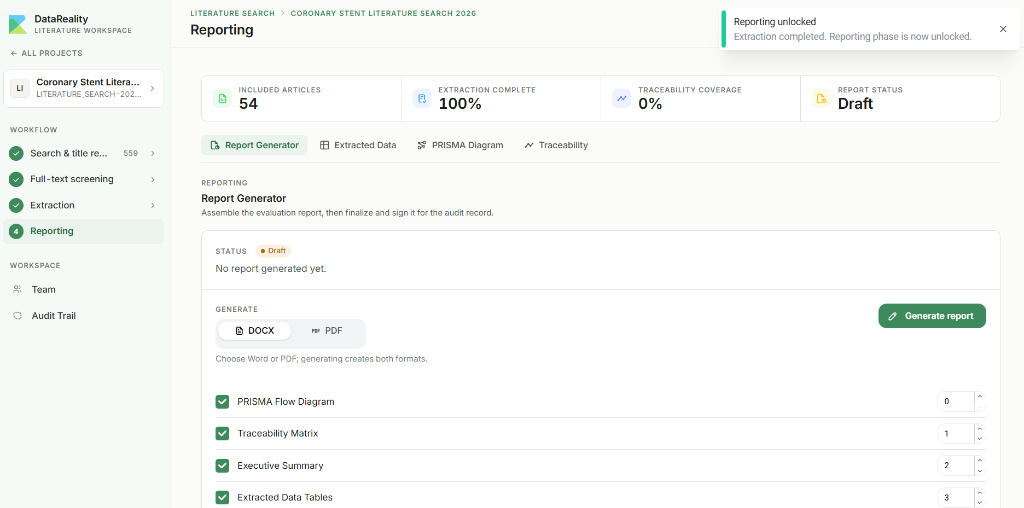
Task: Open the Audit Trail page
Action: point(84,315)
